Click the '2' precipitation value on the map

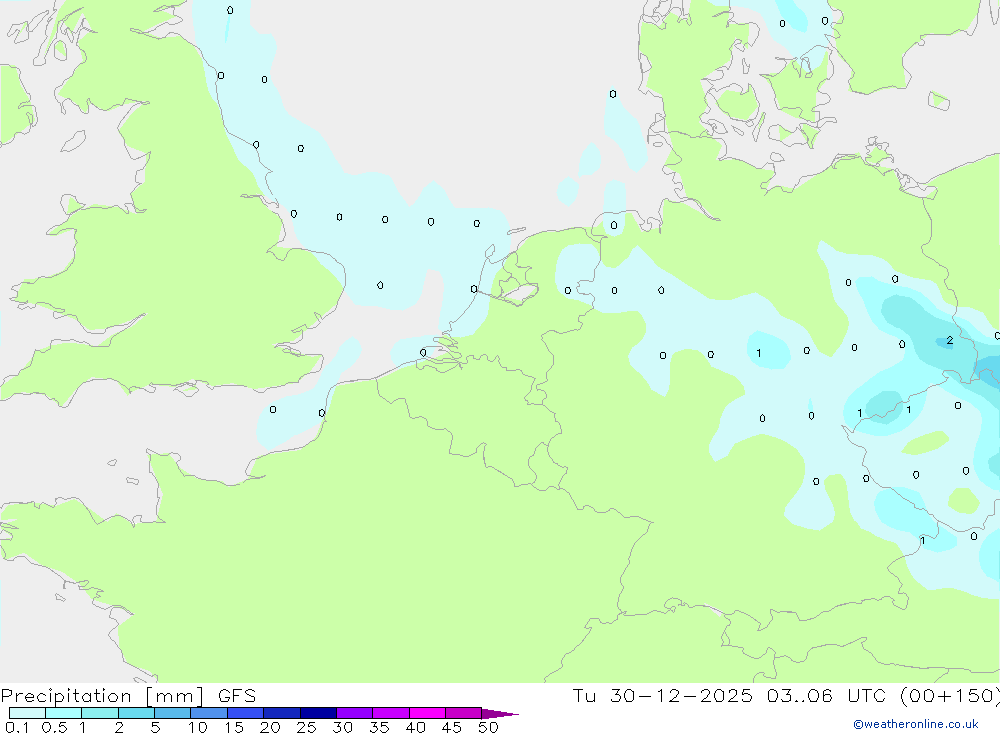[x=950, y=341]
